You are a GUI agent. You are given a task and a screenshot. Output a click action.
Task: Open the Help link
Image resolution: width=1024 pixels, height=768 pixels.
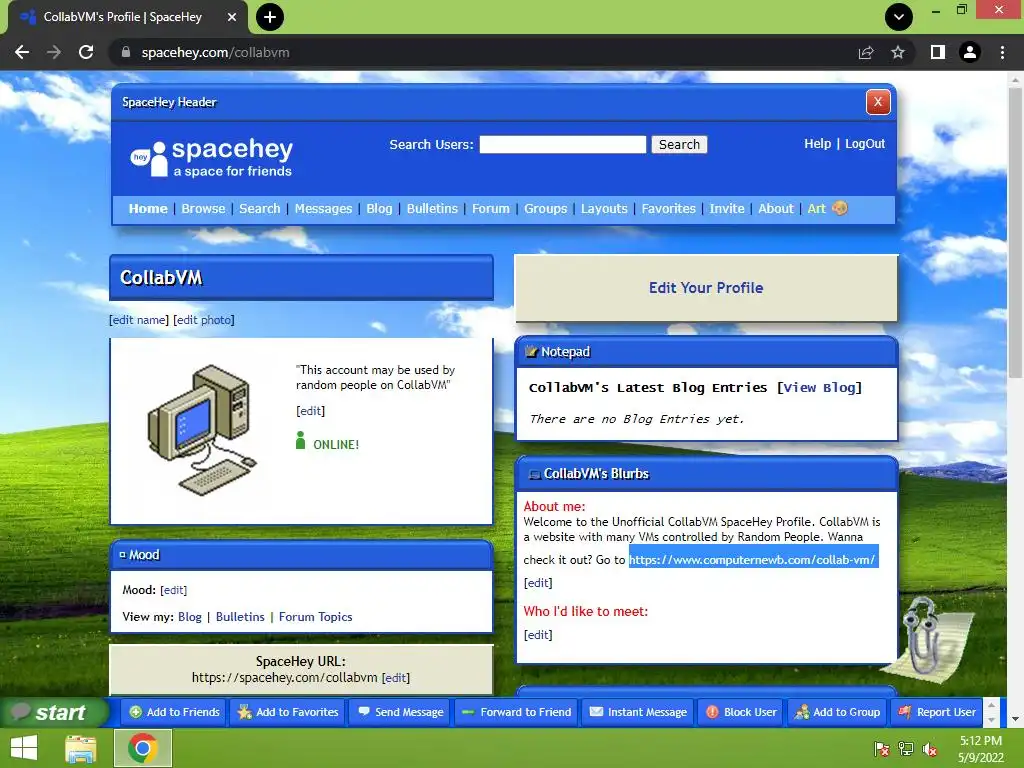pos(817,144)
